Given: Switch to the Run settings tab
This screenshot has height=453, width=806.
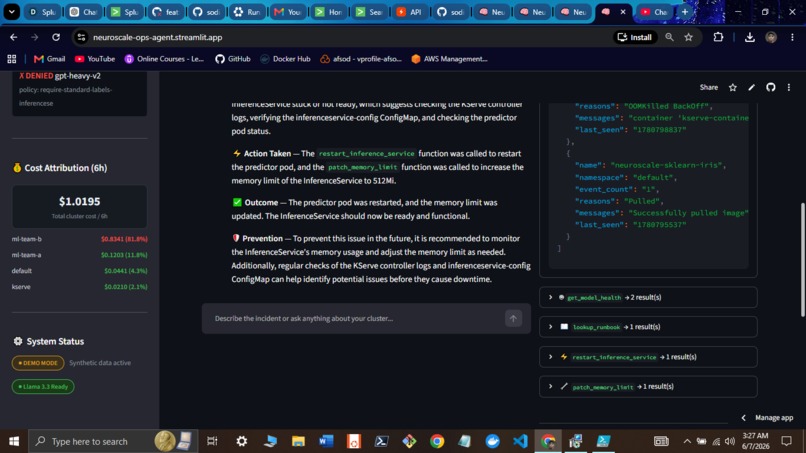Looking at the screenshot, I should [x=247, y=12].
